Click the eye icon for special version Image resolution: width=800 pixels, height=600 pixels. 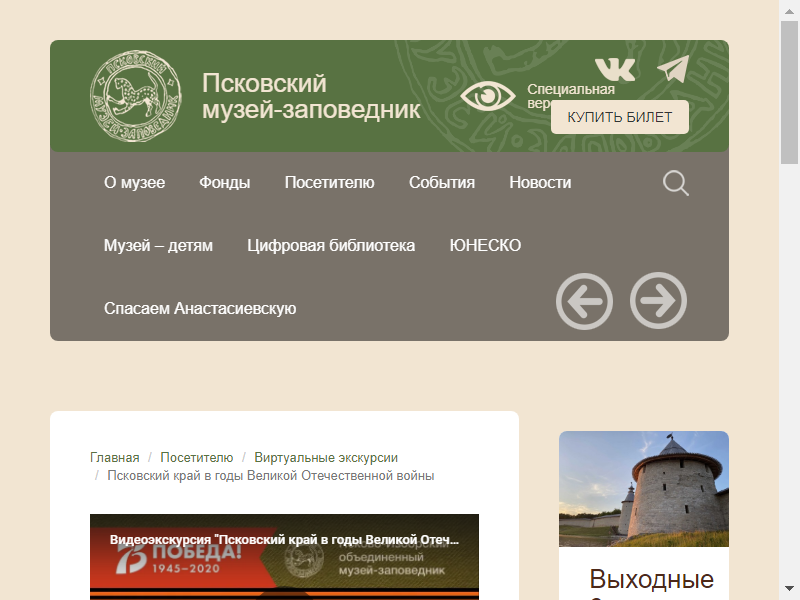click(488, 96)
